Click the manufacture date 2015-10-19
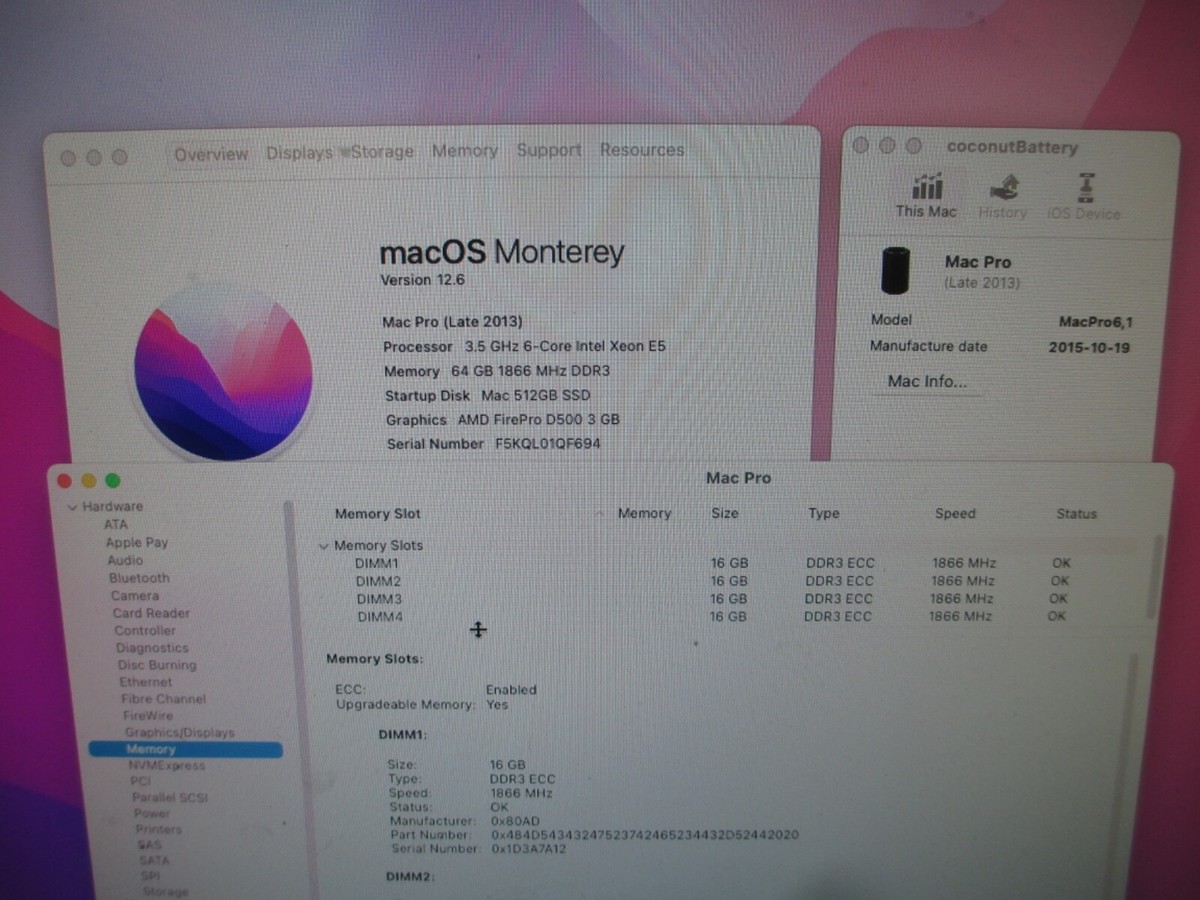 click(1090, 348)
